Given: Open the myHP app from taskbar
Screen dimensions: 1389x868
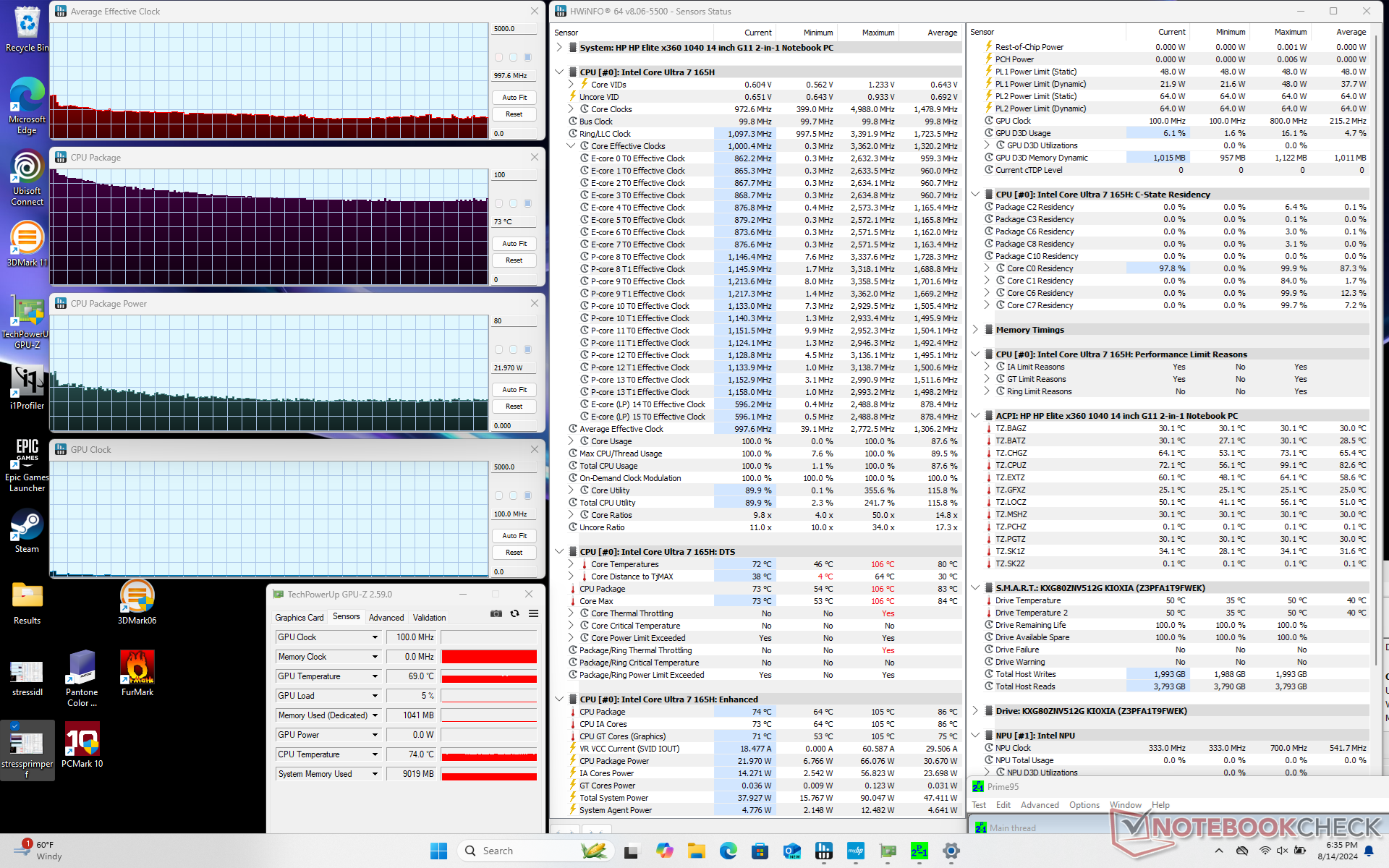Looking at the screenshot, I should pos(856,851).
